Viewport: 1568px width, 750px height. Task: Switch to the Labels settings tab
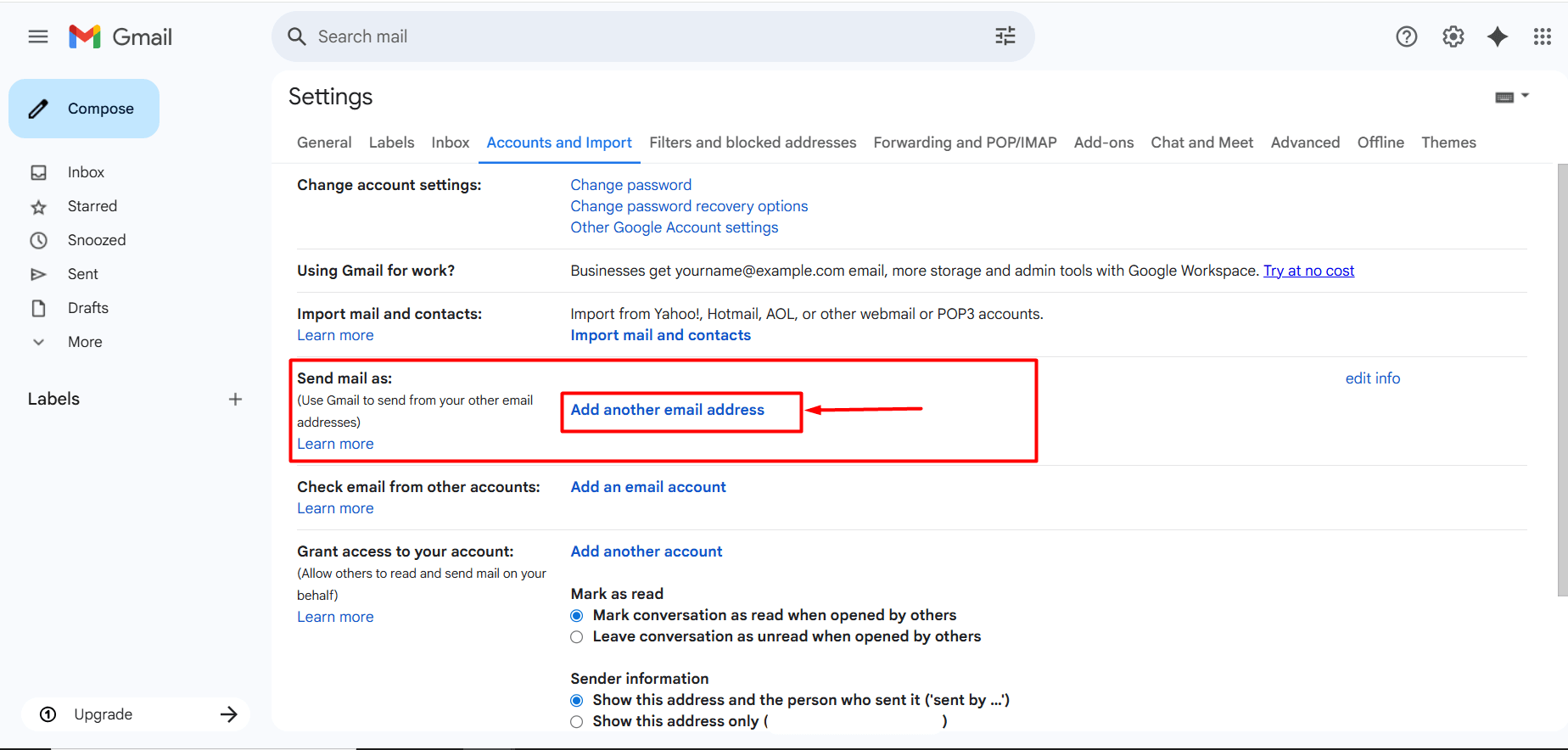click(x=391, y=143)
